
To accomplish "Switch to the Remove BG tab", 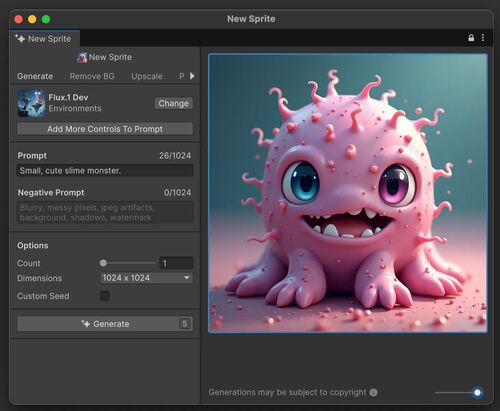I will click(x=92, y=76).
